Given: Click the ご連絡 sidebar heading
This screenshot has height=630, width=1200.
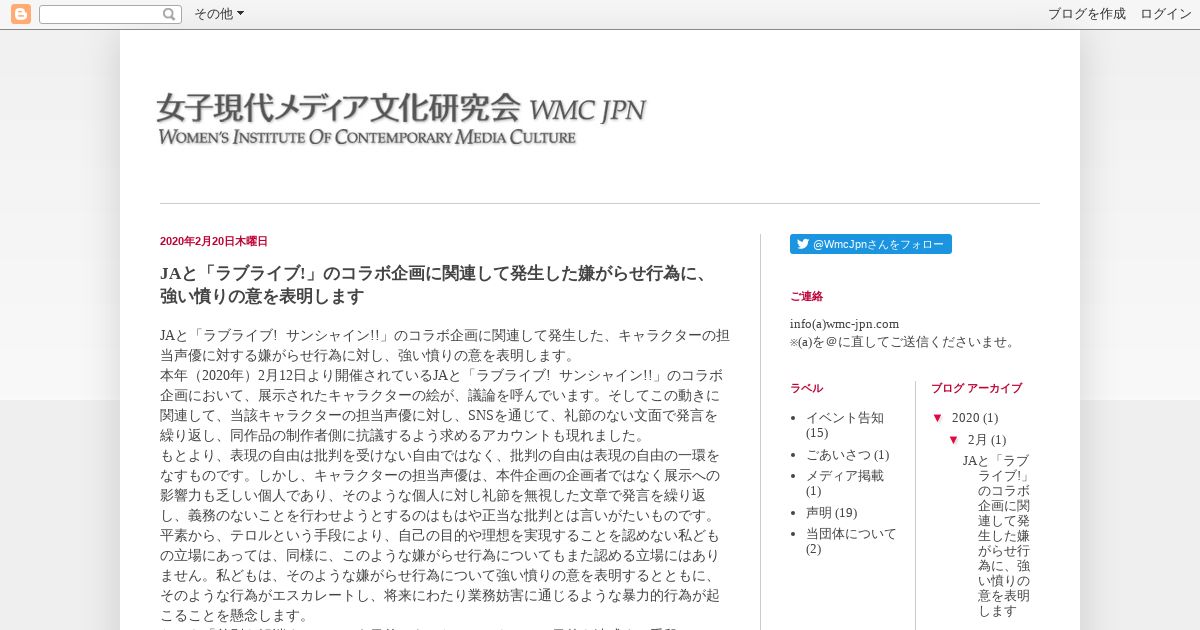Looking at the screenshot, I should coord(806,296).
